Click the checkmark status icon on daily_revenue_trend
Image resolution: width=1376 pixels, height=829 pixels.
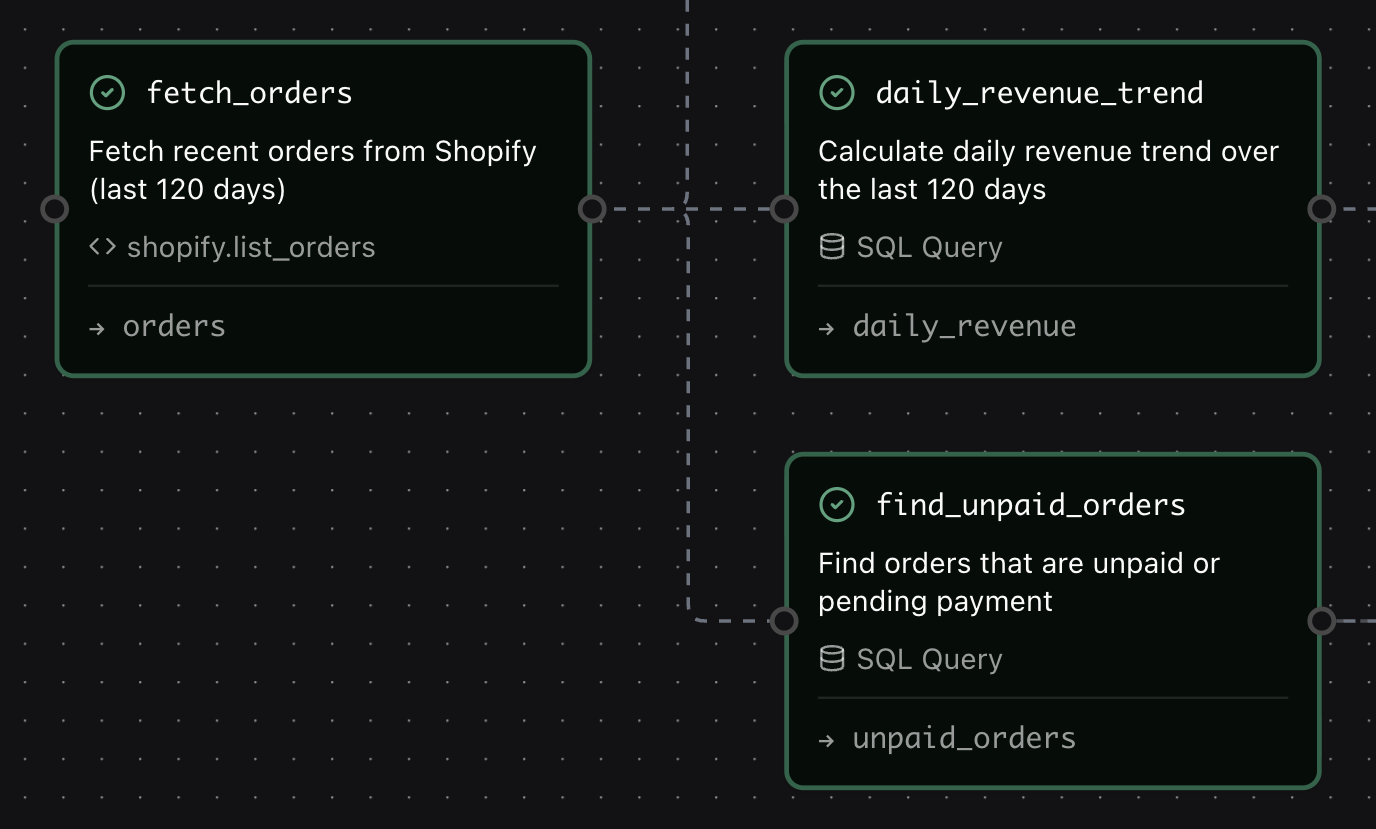pos(837,92)
